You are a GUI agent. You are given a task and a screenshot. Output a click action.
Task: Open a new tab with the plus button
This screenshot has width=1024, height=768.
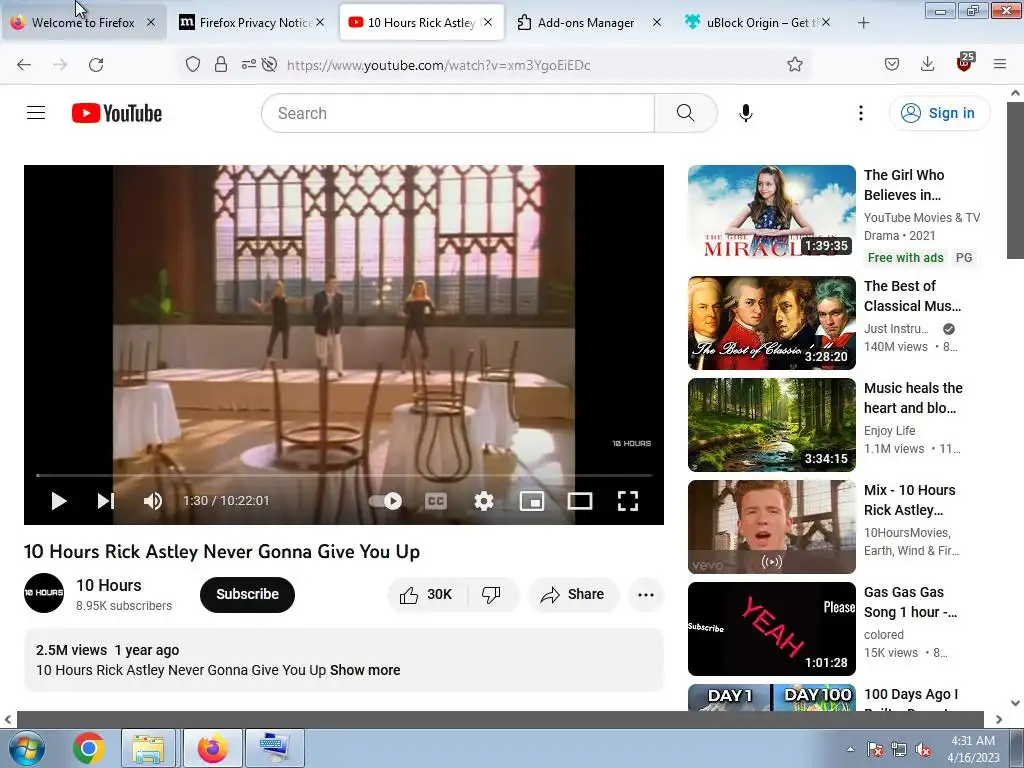click(863, 23)
